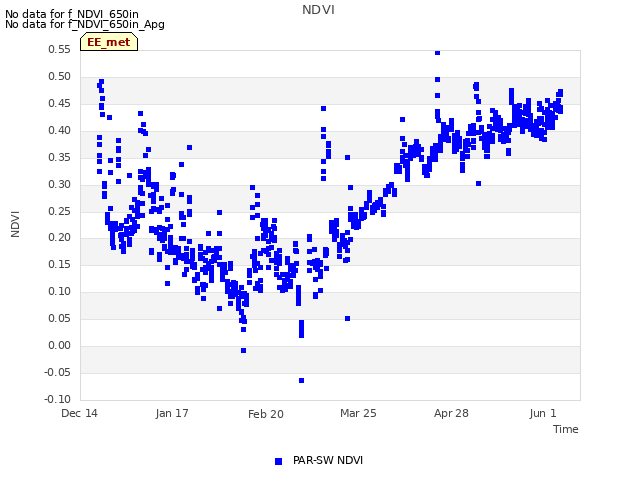The width and height of the screenshot is (640, 480).
Task: Click the 0.50 y-axis tick label
Action: click(60, 76)
